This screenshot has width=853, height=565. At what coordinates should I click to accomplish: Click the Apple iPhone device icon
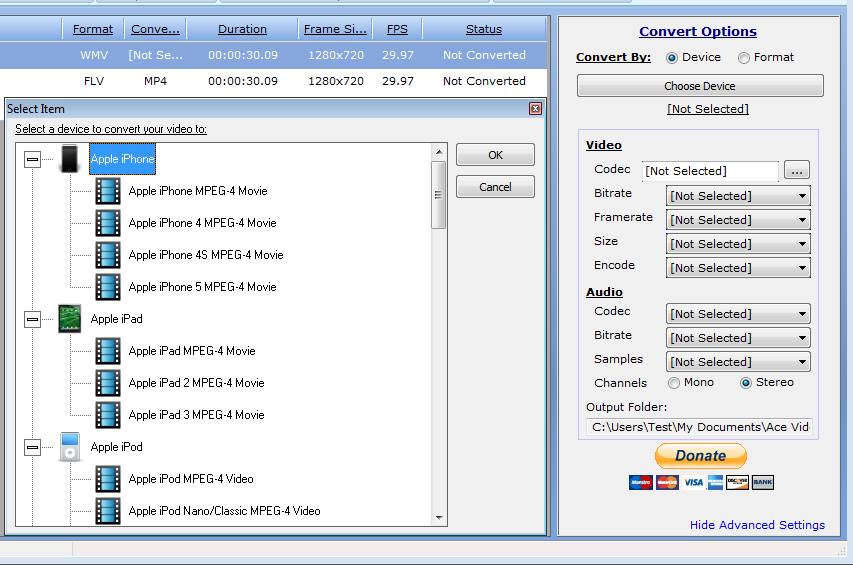[x=69, y=159]
